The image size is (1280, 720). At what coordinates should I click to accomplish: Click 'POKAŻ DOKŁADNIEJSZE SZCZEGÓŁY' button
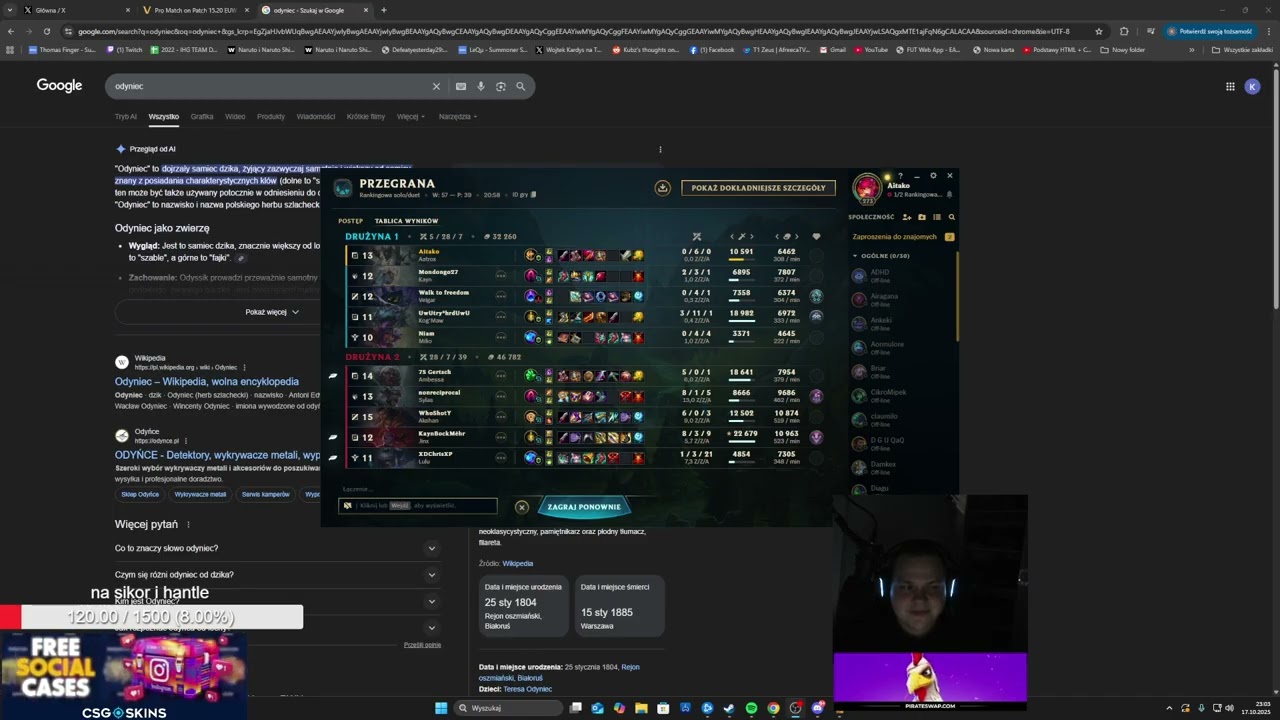758,188
